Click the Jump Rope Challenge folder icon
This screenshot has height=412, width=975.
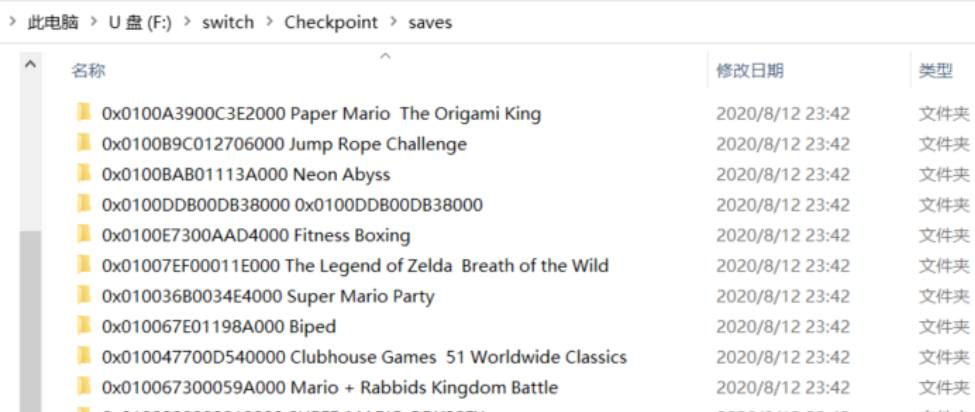(x=84, y=144)
